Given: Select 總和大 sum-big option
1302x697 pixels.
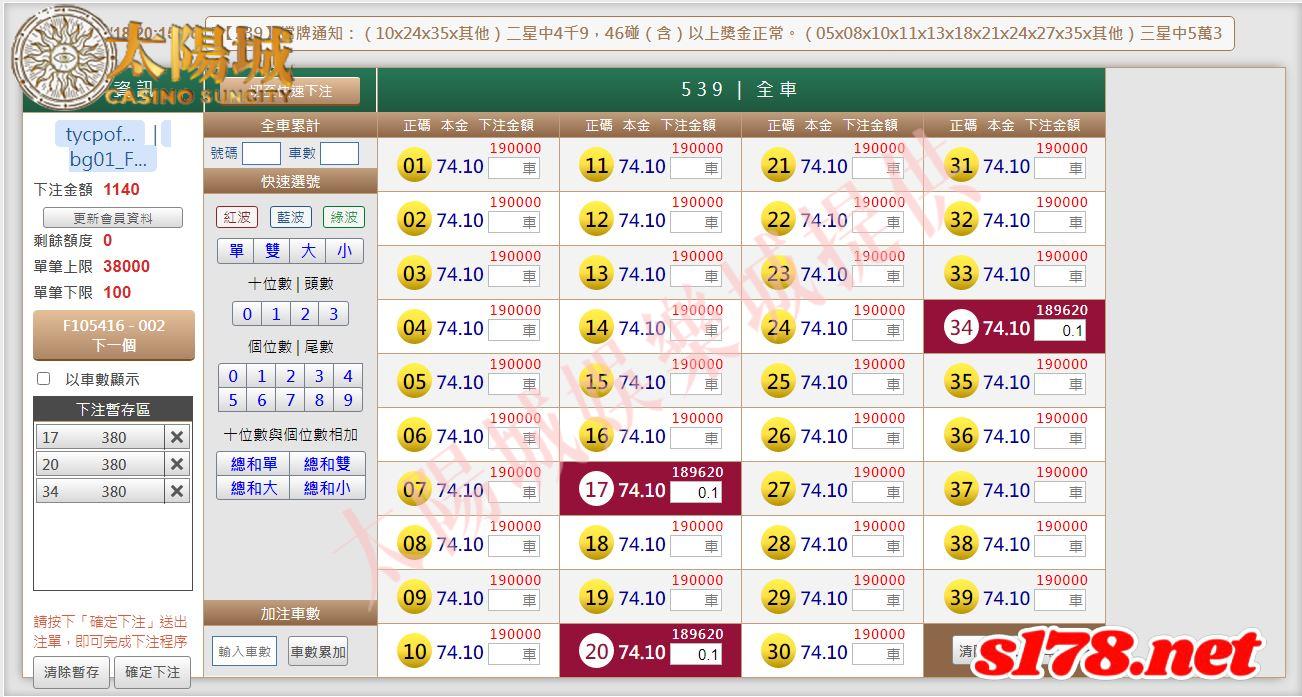Looking at the screenshot, I should pos(254,488).
